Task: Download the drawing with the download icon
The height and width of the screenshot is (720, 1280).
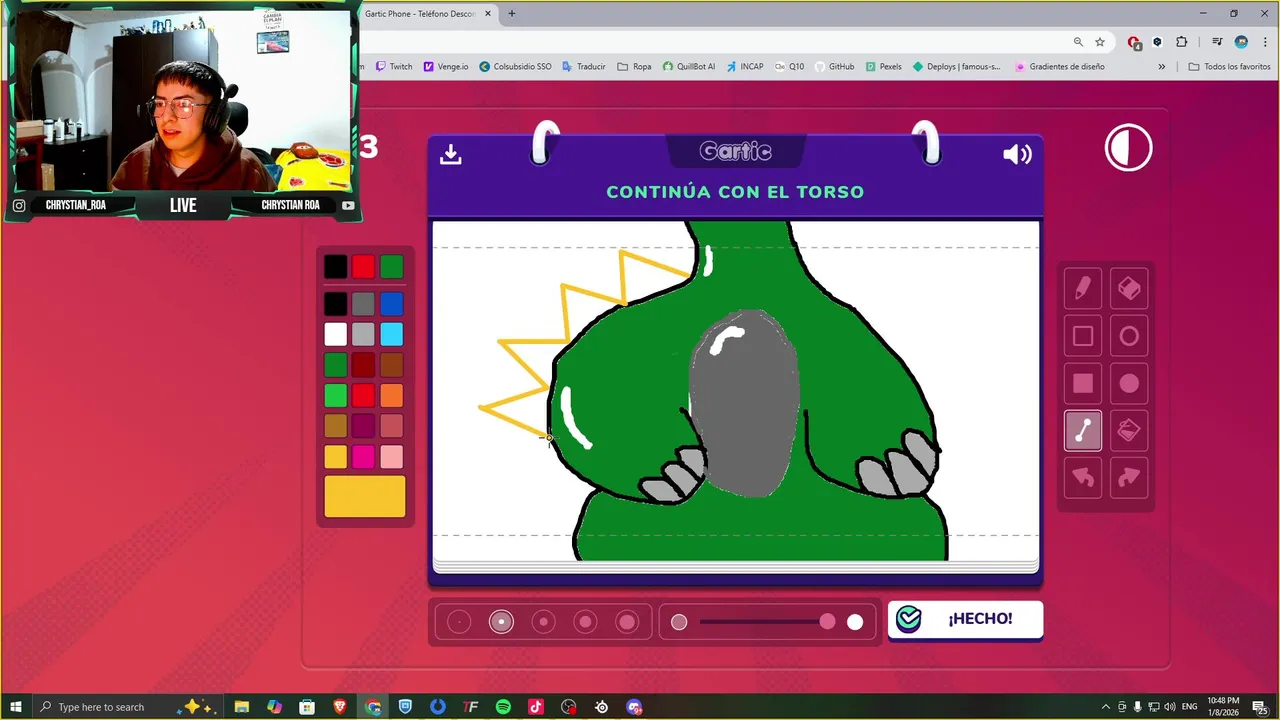Action: pos(451,154)
